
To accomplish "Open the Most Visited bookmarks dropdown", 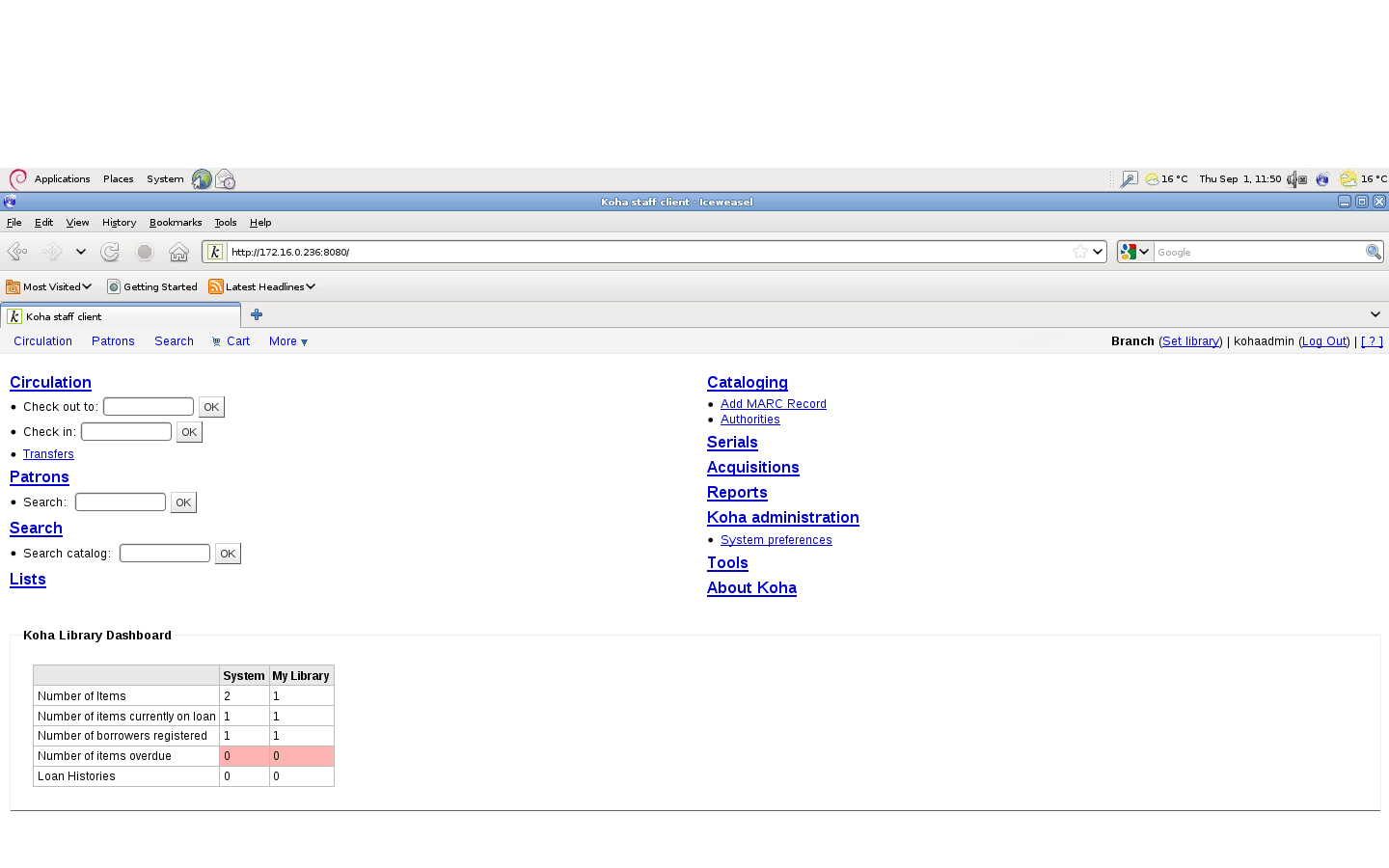I will (48, 286).
